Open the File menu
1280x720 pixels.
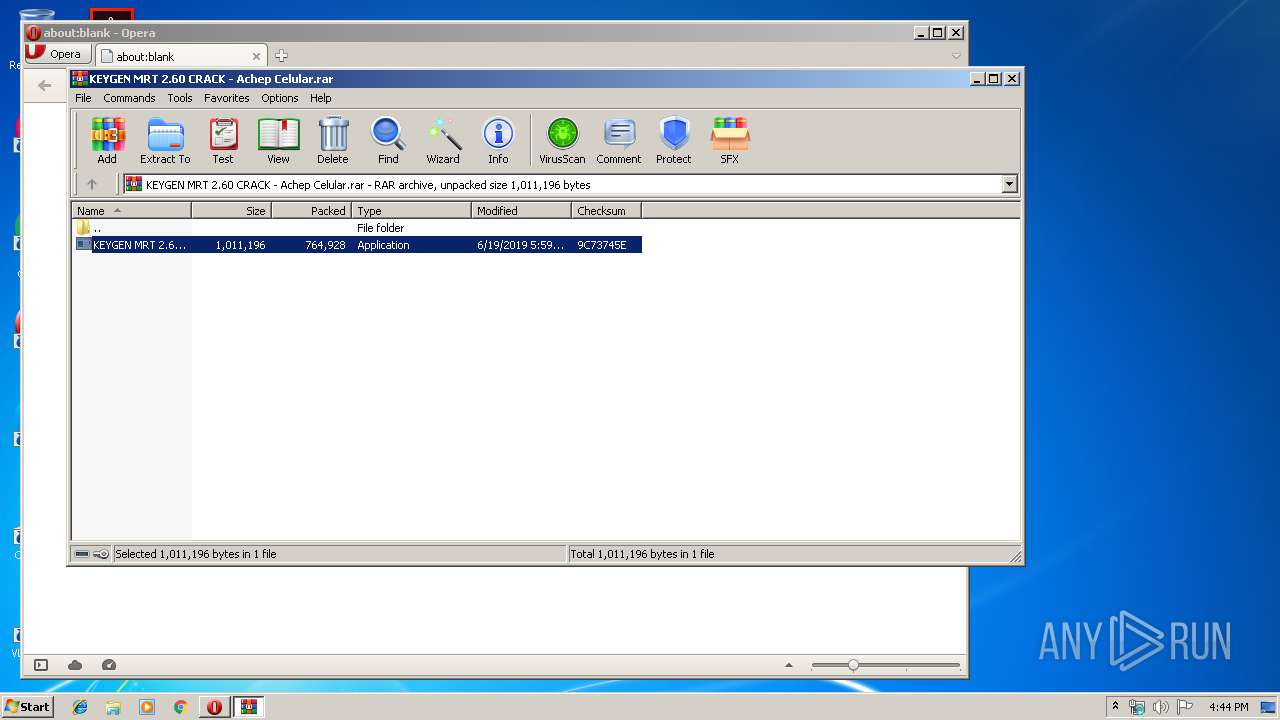pyautogui.click(x=83, y=98)
